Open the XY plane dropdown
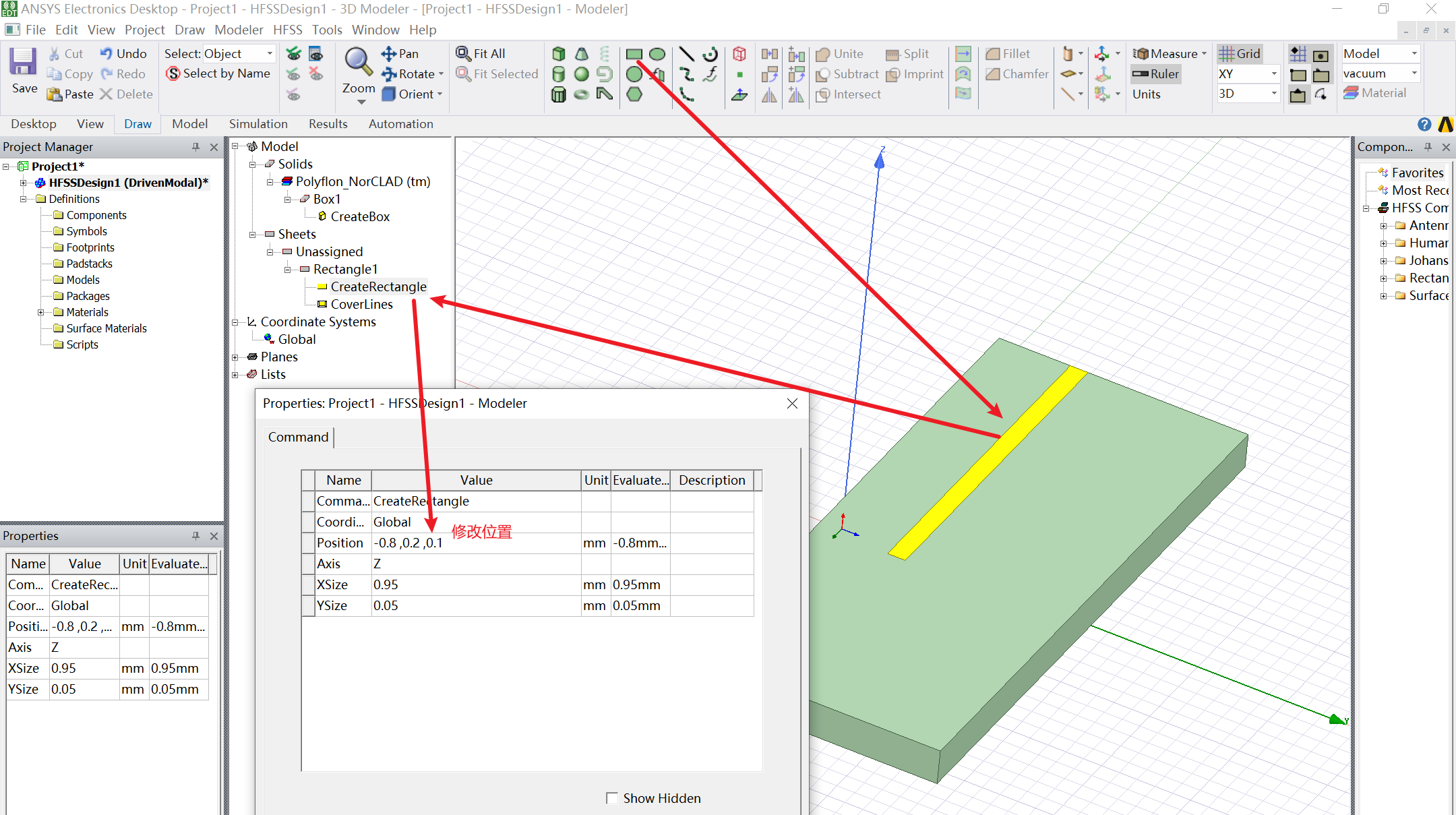The image size is (1456, 815). point(1273,74)
